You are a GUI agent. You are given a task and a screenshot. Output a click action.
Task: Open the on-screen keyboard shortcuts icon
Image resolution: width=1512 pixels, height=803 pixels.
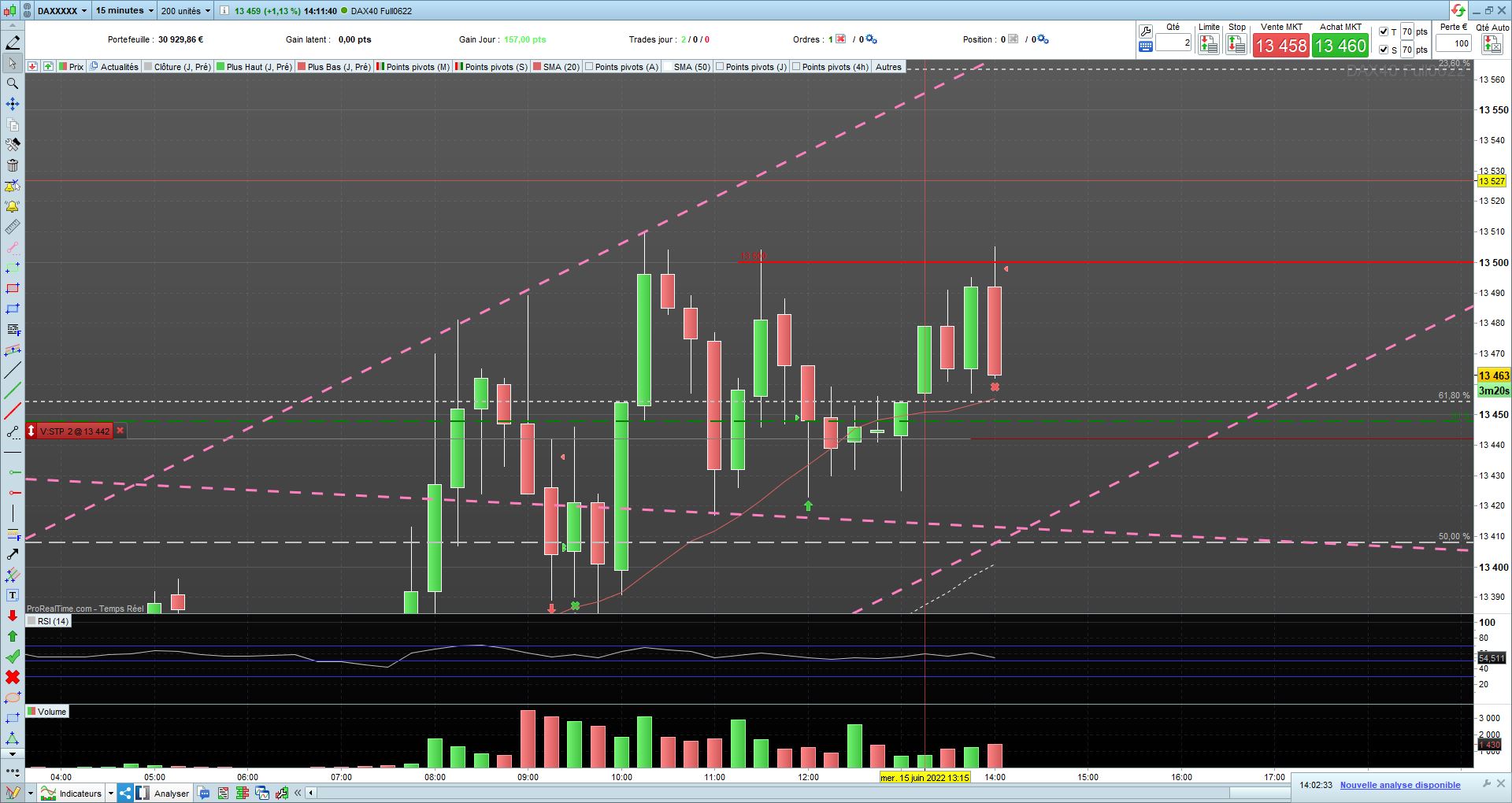pyautogui.click(x=1146, y=46)
